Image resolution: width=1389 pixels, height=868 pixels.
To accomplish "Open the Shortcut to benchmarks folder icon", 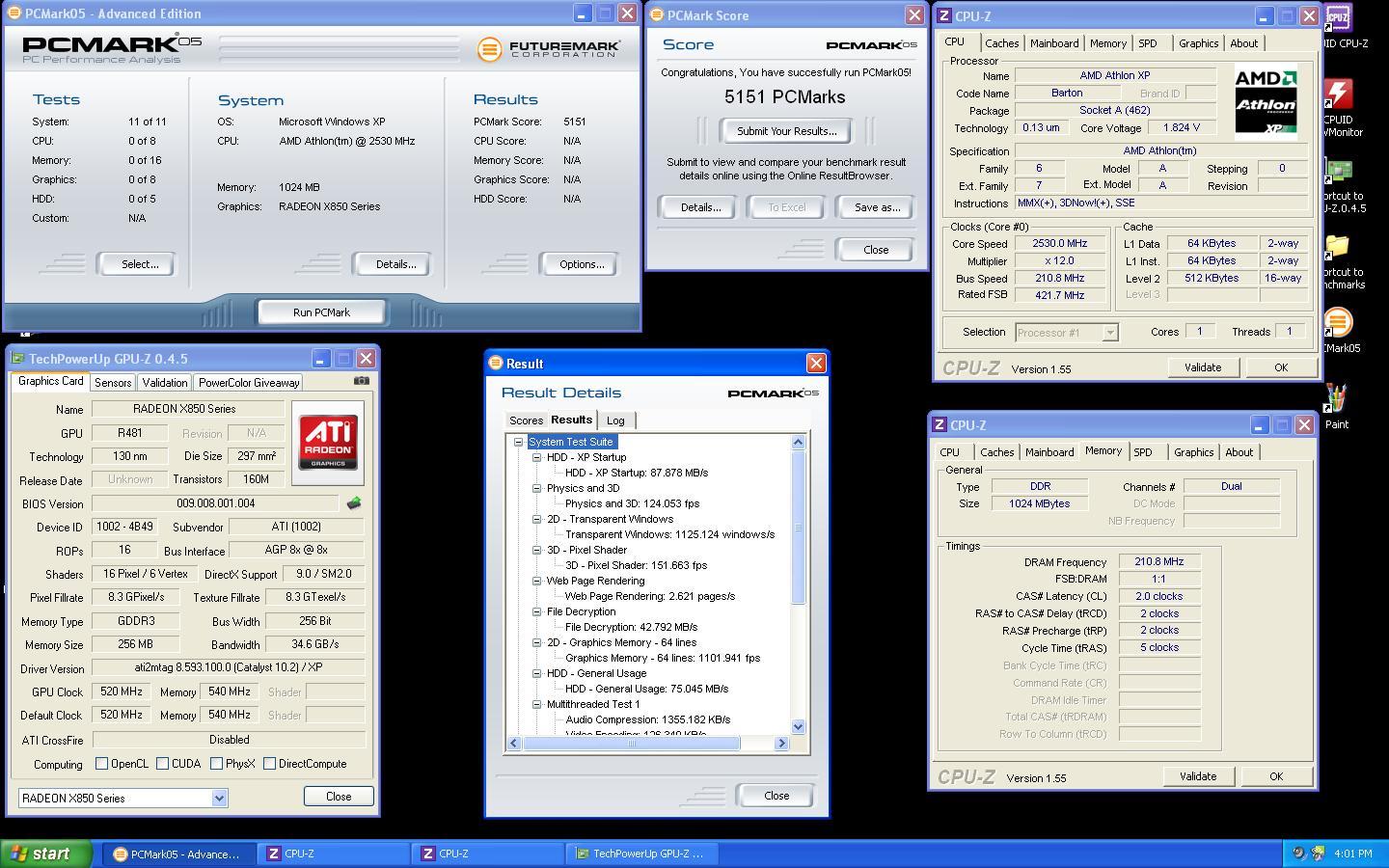I will (x=1341, y=260).
